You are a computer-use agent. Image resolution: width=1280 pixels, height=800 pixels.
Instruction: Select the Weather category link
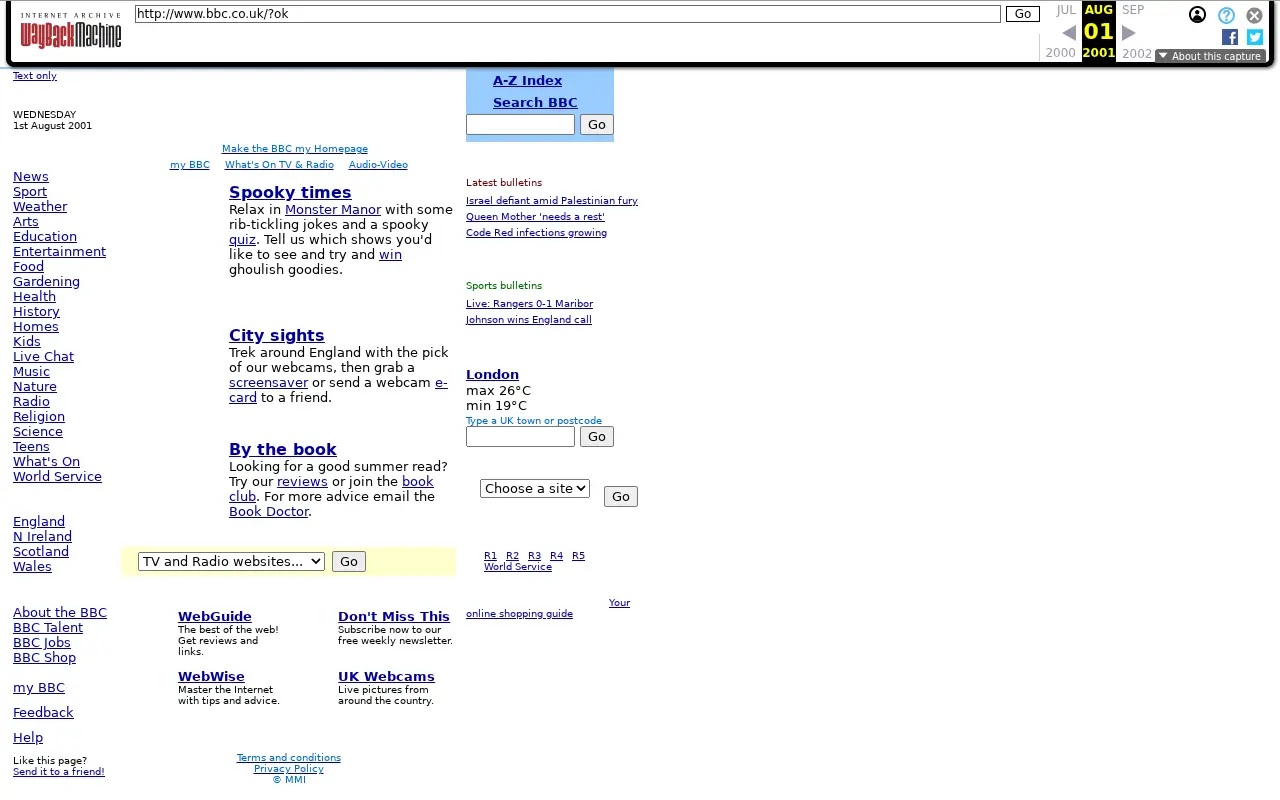pyautogui.click(x=40, y=206)
